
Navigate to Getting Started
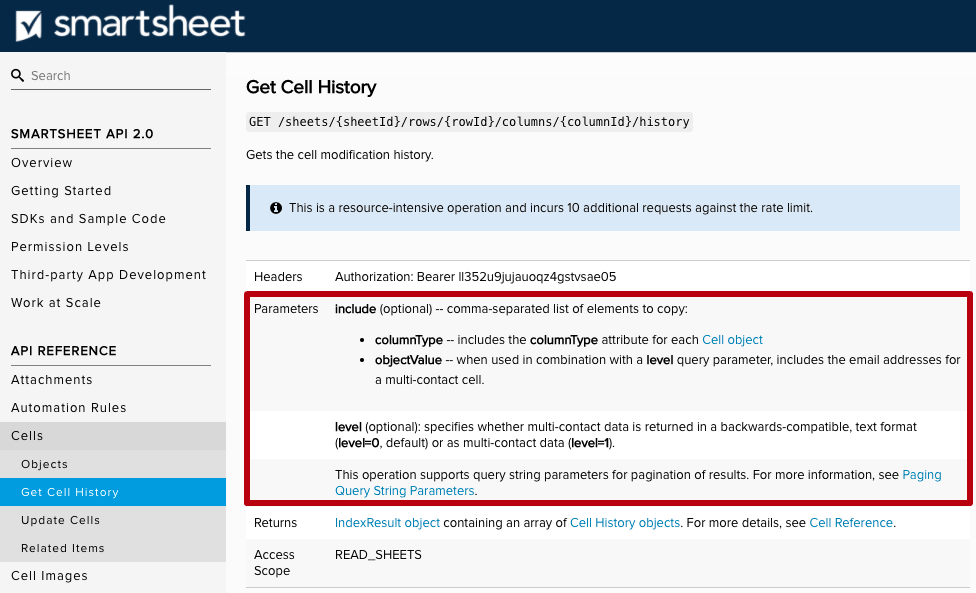61,190
